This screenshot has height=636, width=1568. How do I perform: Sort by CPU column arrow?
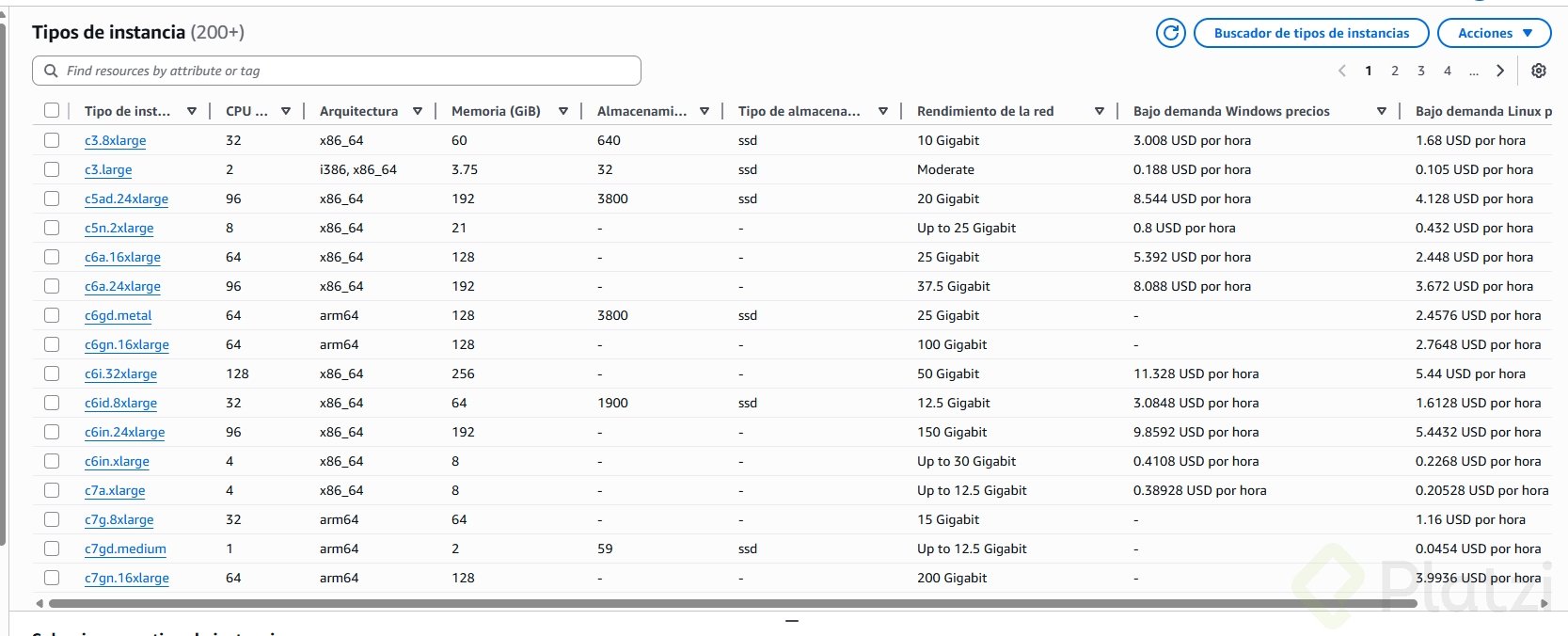[x=286, y=111]
